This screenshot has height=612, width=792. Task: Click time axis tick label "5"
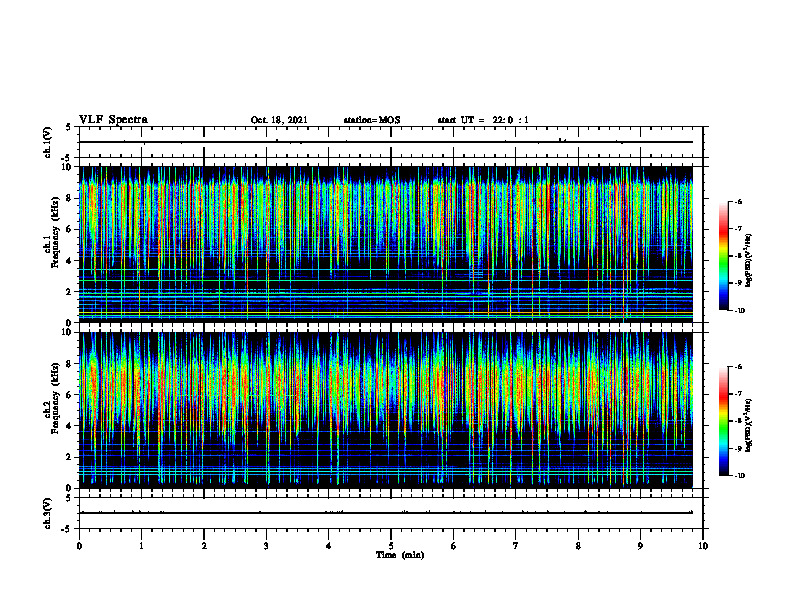(391, 546)
